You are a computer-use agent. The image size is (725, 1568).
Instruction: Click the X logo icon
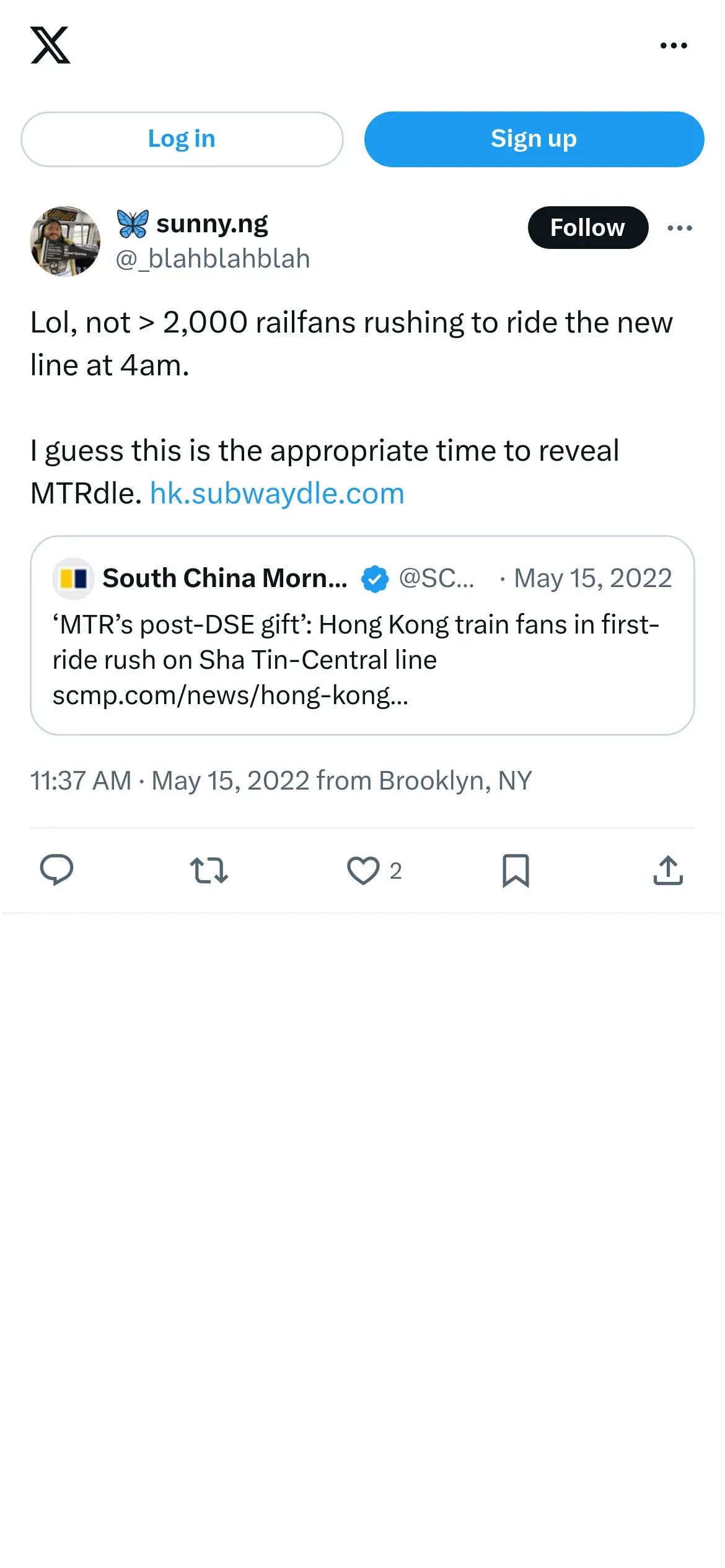coord(50,45)
